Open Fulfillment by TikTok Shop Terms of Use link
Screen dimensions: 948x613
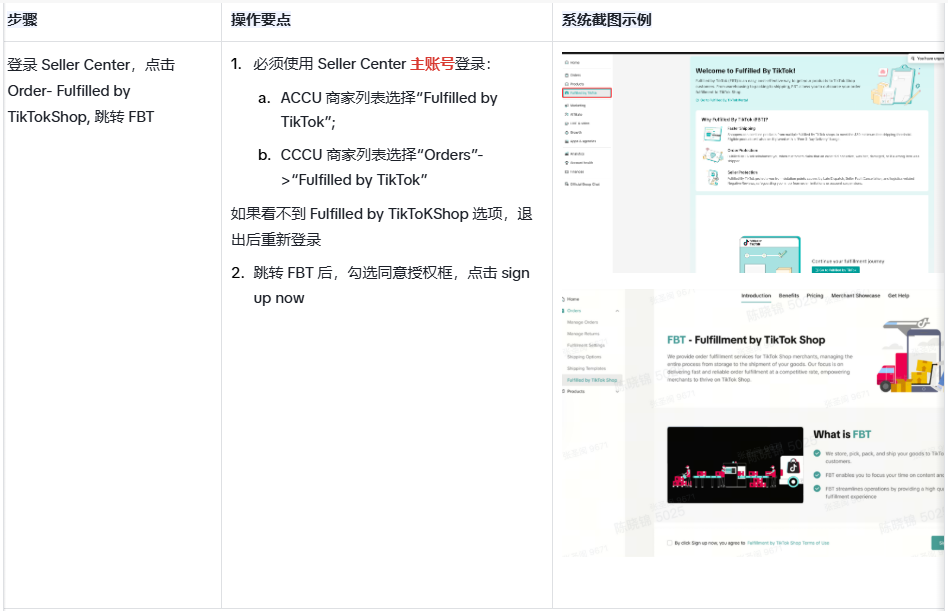pyautogui.click(x=788, y=543)
